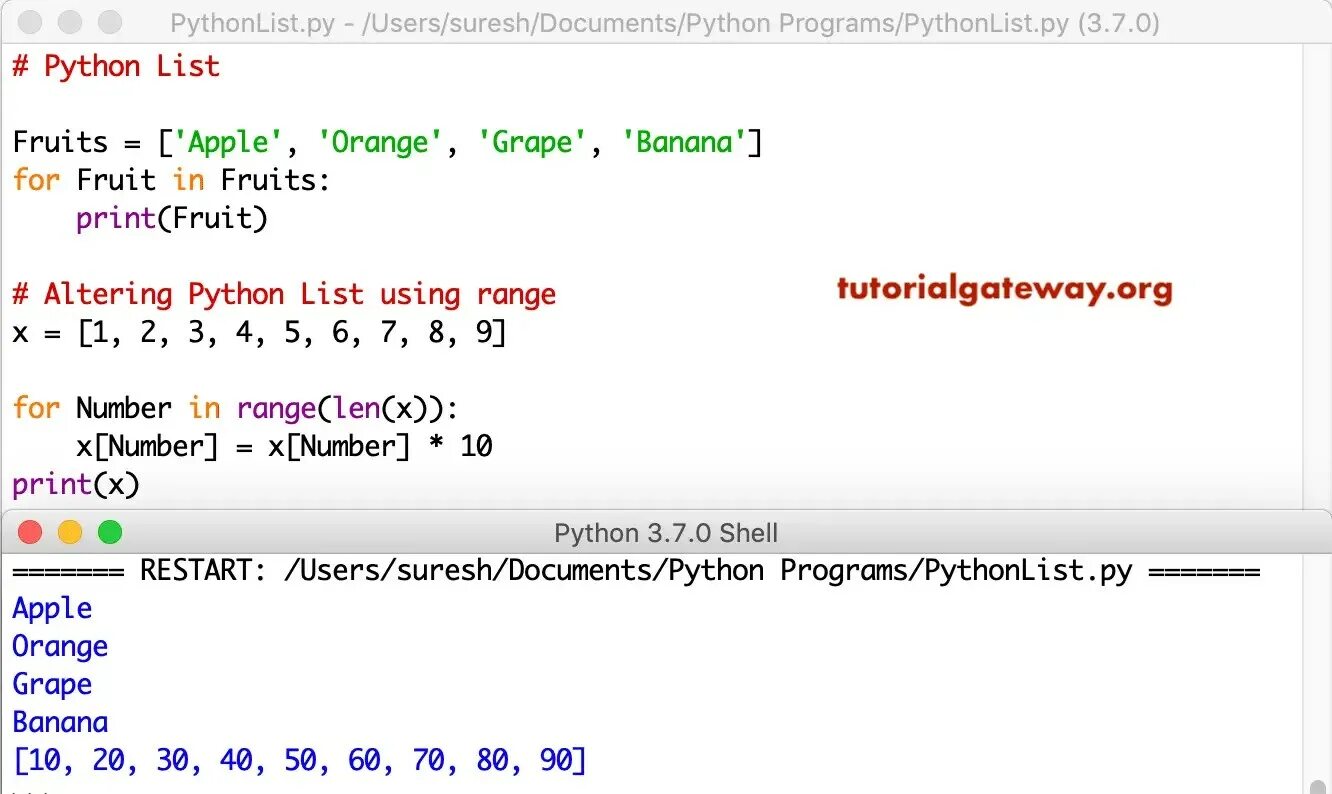The height and width of the screenshot is (794, 1332).
Task: Click the Python 3.7.0 Shell title text
Action: tap(666, 533)
